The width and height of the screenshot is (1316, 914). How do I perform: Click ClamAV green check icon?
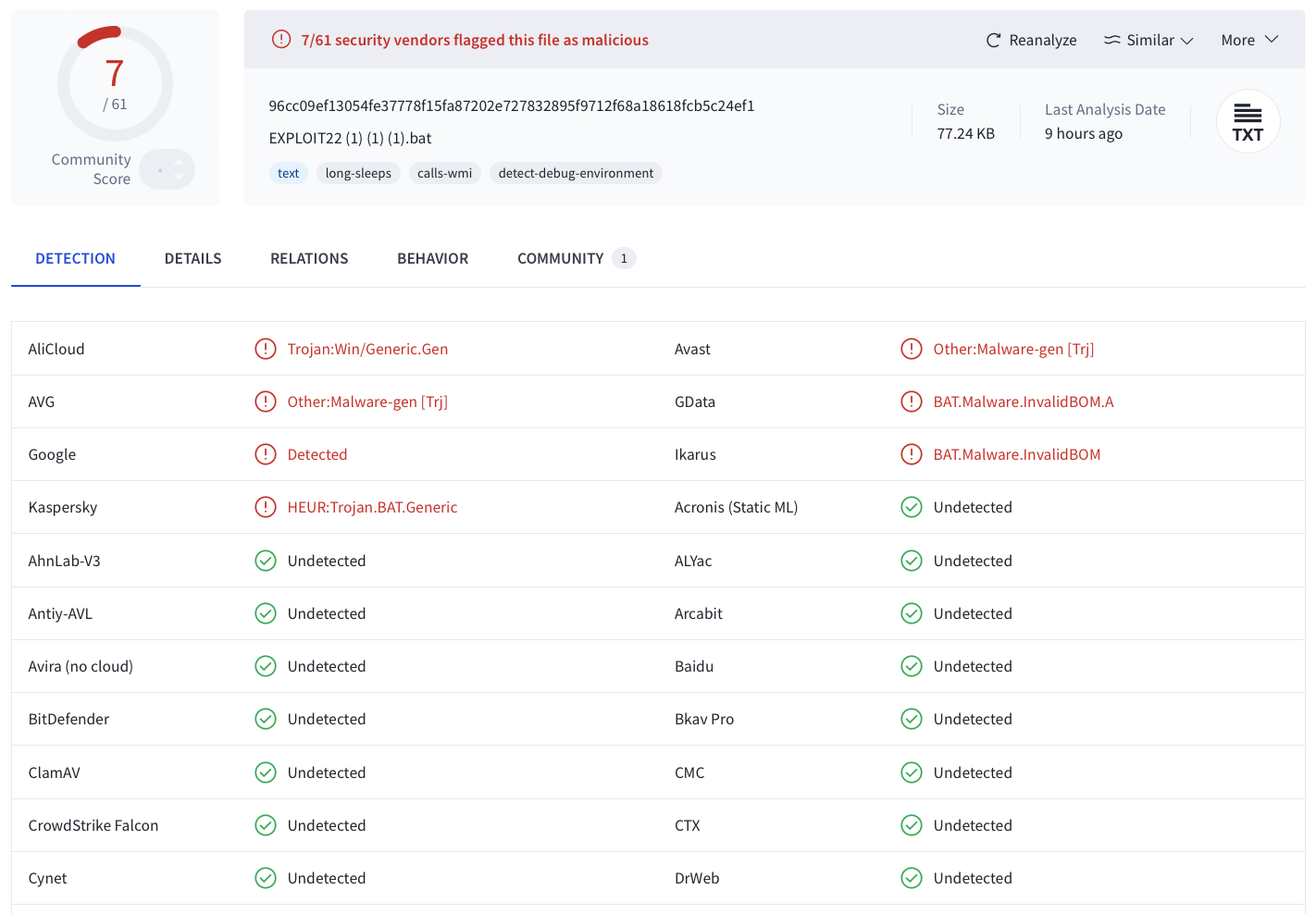(x=266, y=772)
